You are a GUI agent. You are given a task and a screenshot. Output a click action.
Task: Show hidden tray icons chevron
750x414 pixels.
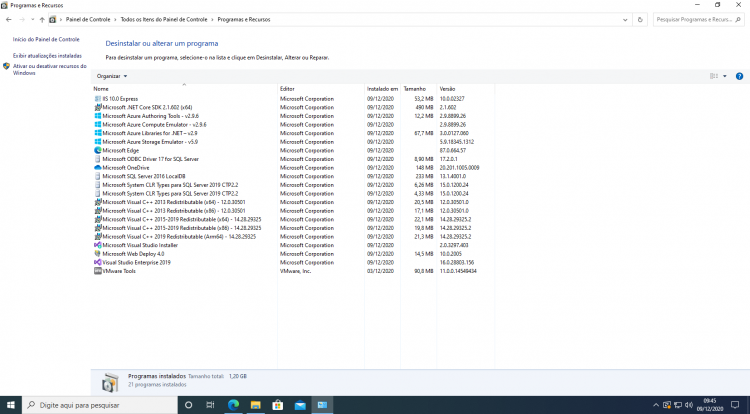click(x=656, y=405)
